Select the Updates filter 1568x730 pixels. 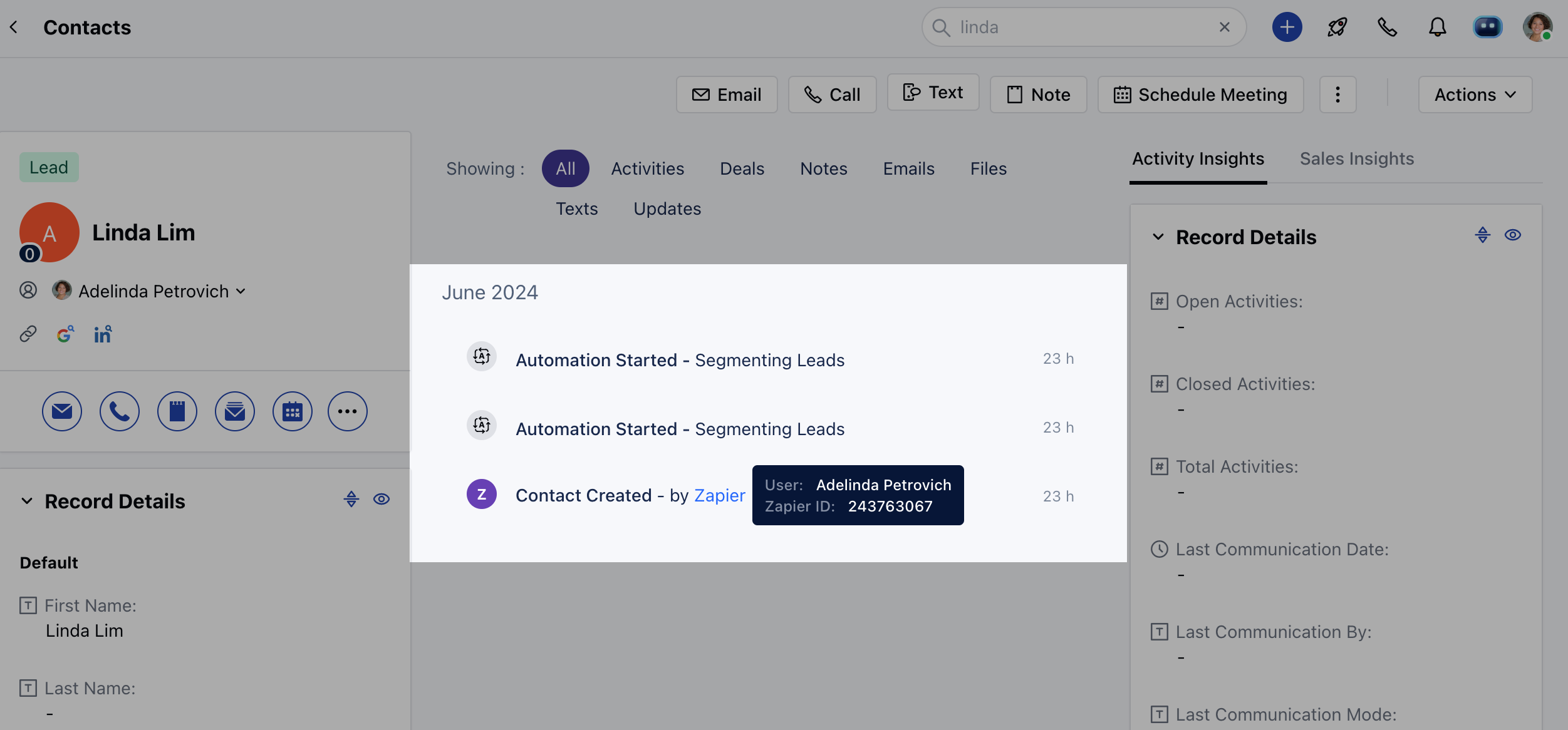point(667,208)
